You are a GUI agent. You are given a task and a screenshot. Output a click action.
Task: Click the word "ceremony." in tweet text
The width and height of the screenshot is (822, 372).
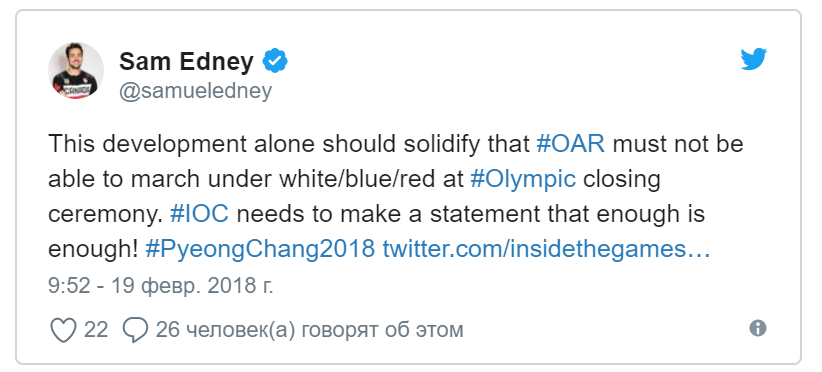105,215
